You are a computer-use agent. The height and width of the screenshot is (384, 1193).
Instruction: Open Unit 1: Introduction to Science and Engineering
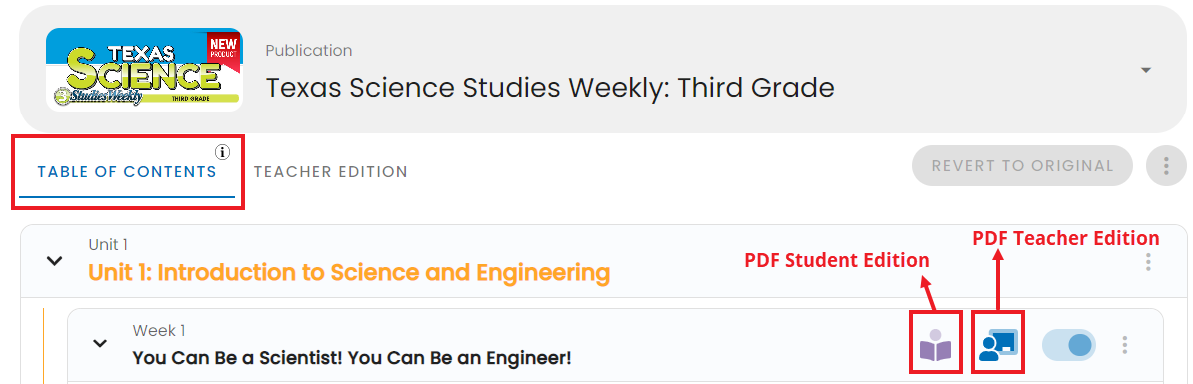pyautogui.click(x=349, y=272)
